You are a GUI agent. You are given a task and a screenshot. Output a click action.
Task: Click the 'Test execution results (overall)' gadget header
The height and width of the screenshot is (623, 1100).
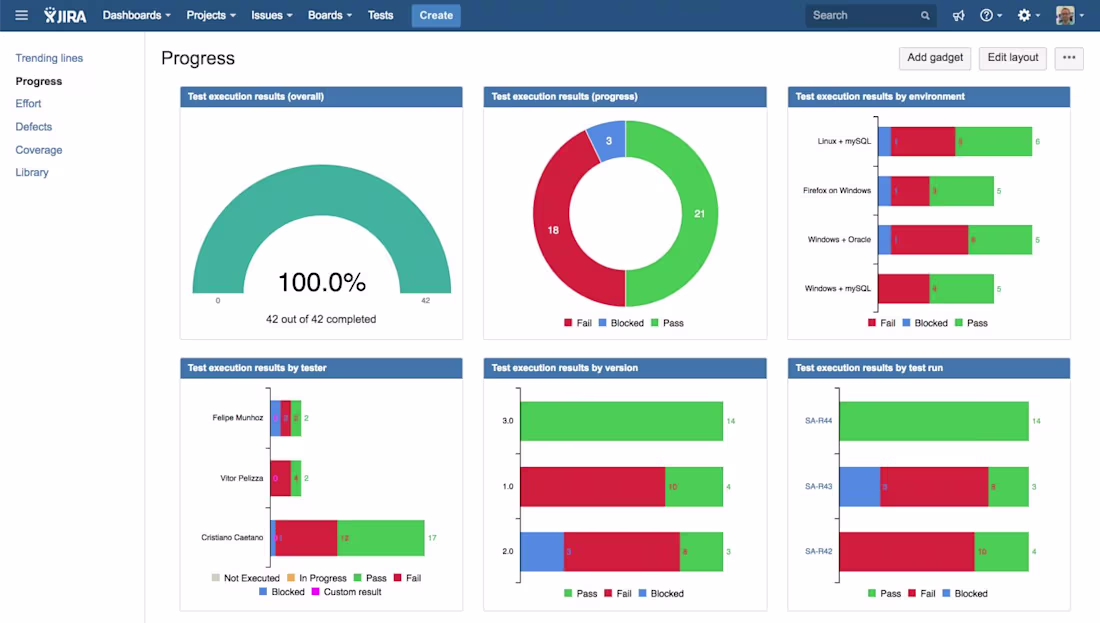pos(321,97)
